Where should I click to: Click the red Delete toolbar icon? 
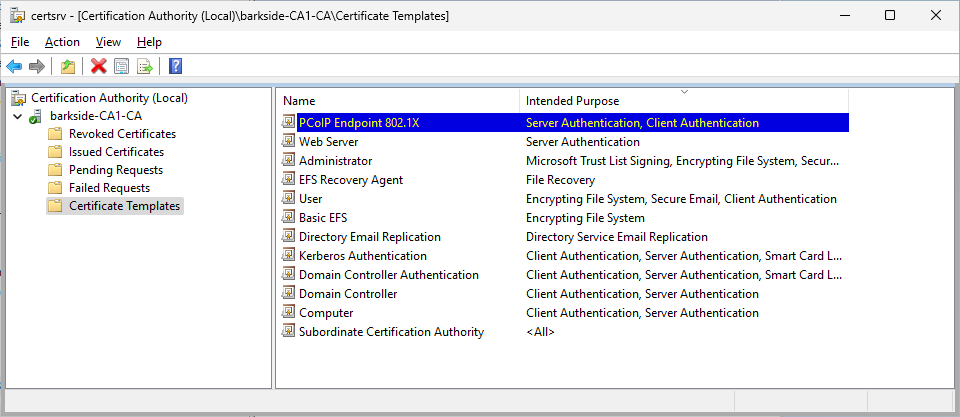[x=98, y=67]
